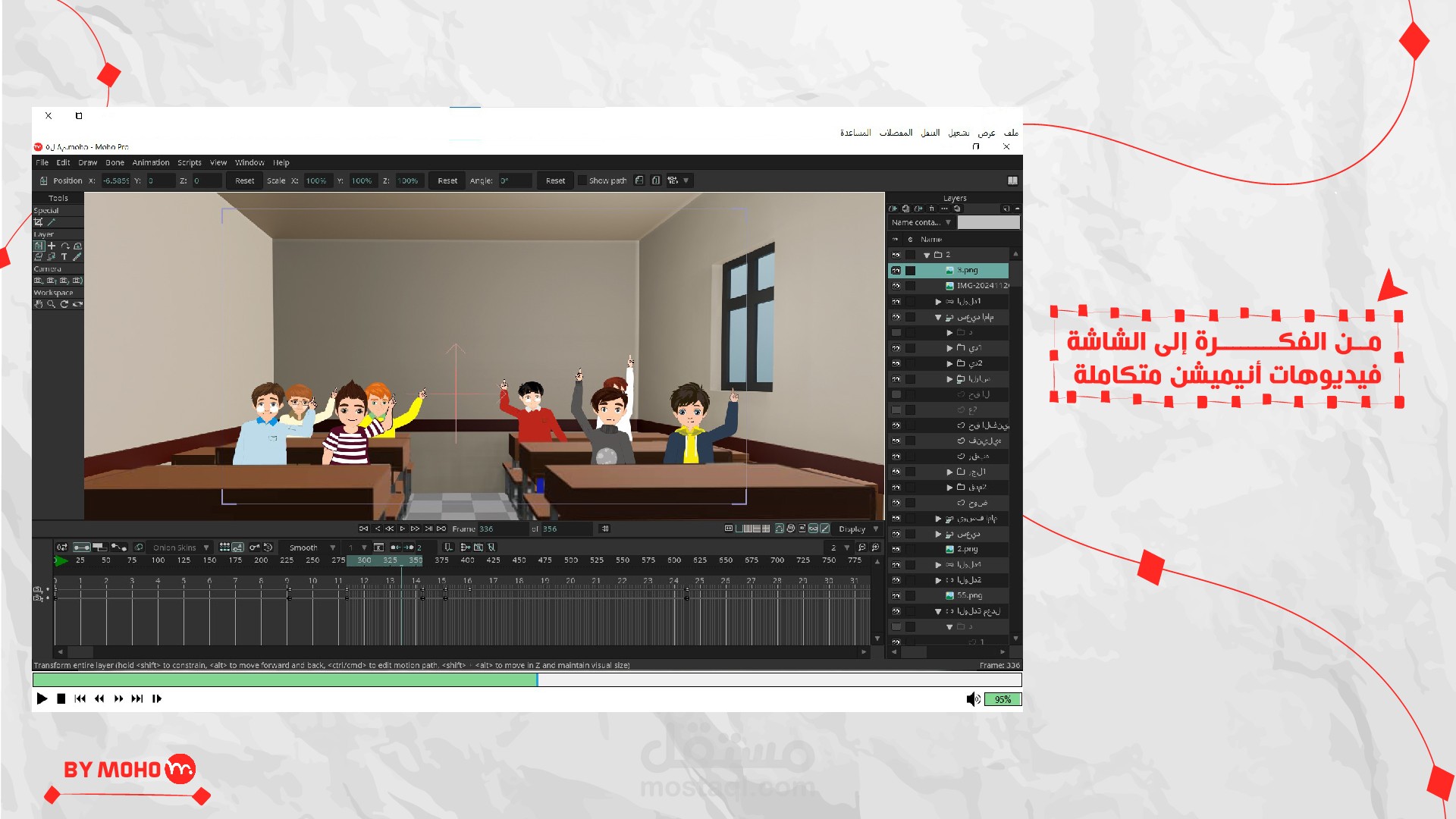Open the Arabic ملف menu at top
The image size is (1456, 819).
[x=1011, y=133]
